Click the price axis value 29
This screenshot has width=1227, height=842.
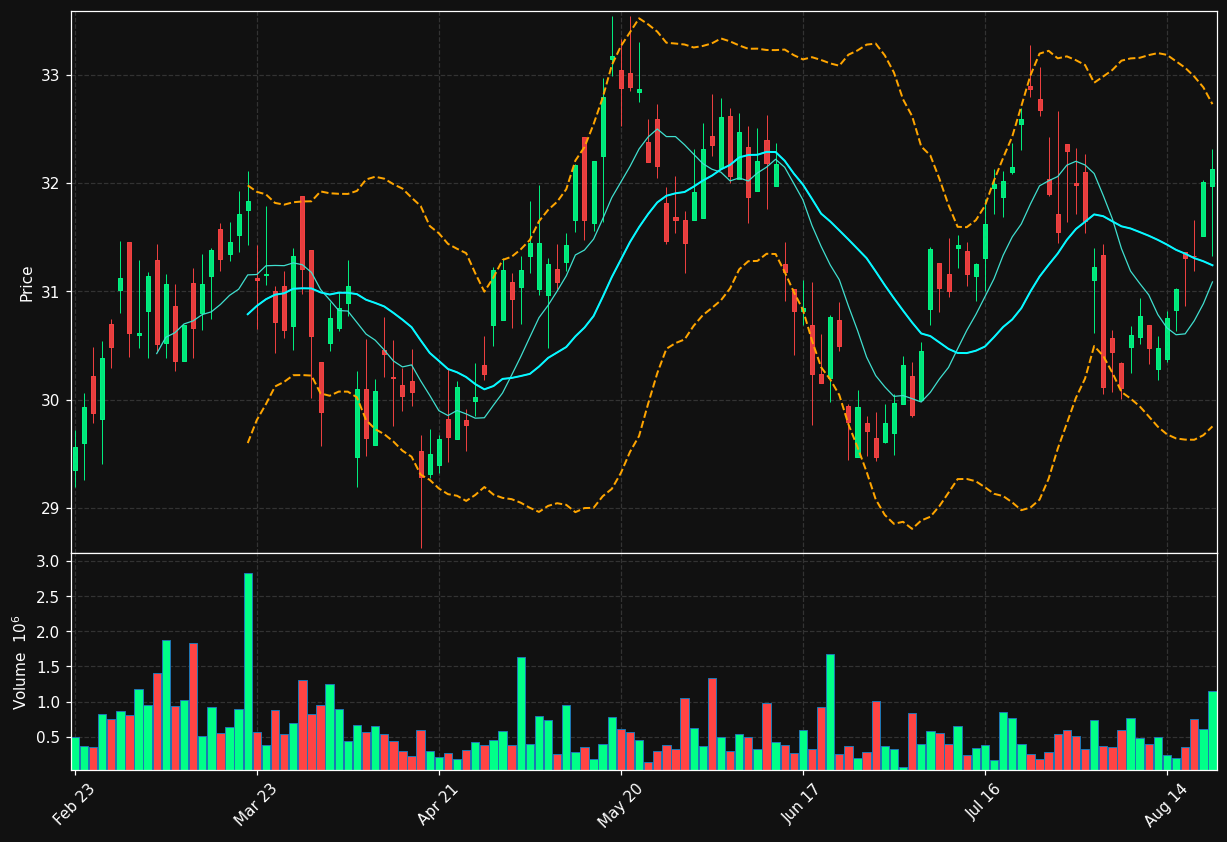[x=51, y=509]
